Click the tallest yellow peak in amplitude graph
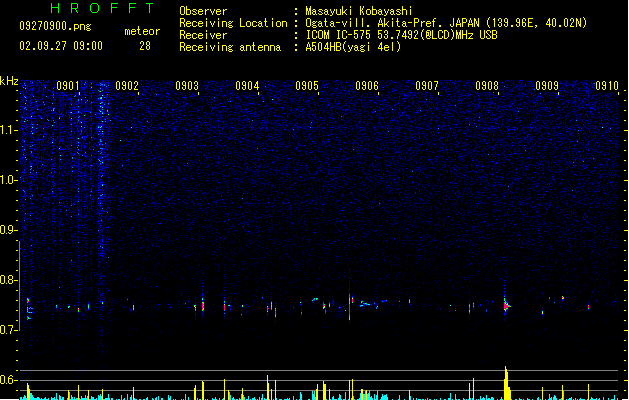 [507, 383]
